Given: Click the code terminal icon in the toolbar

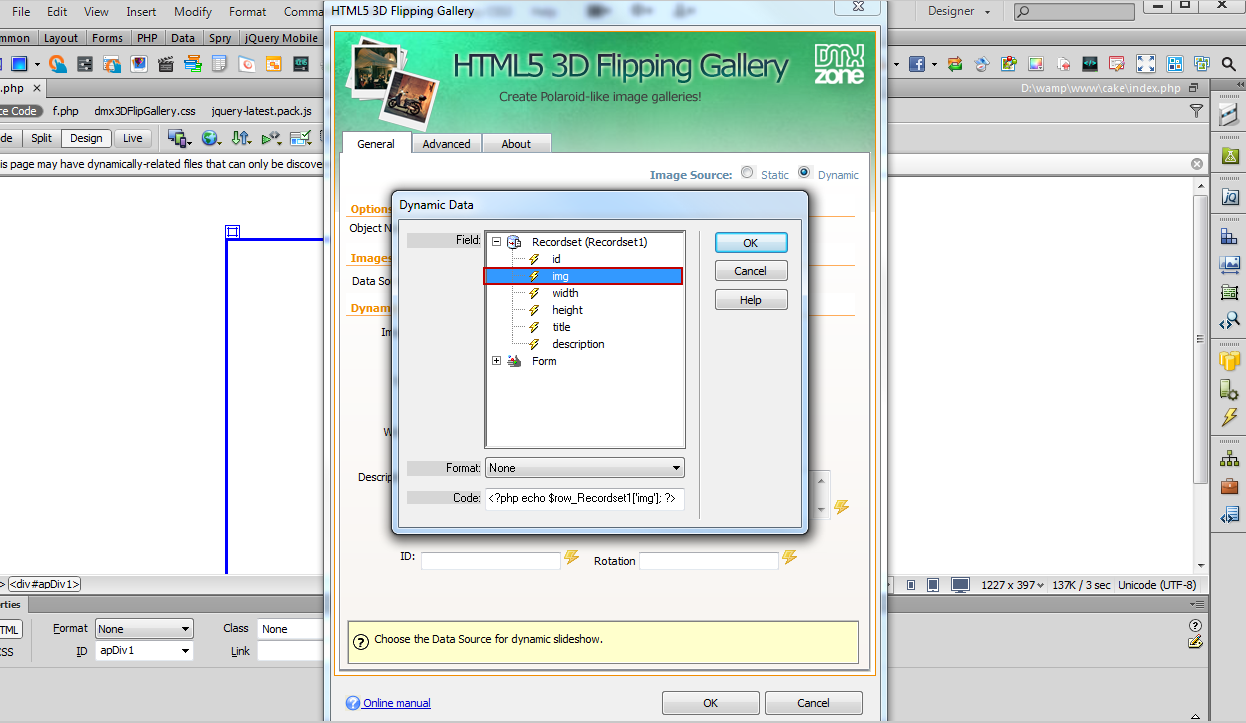Looking at the screenshot, I should (x=1091, y=64).
